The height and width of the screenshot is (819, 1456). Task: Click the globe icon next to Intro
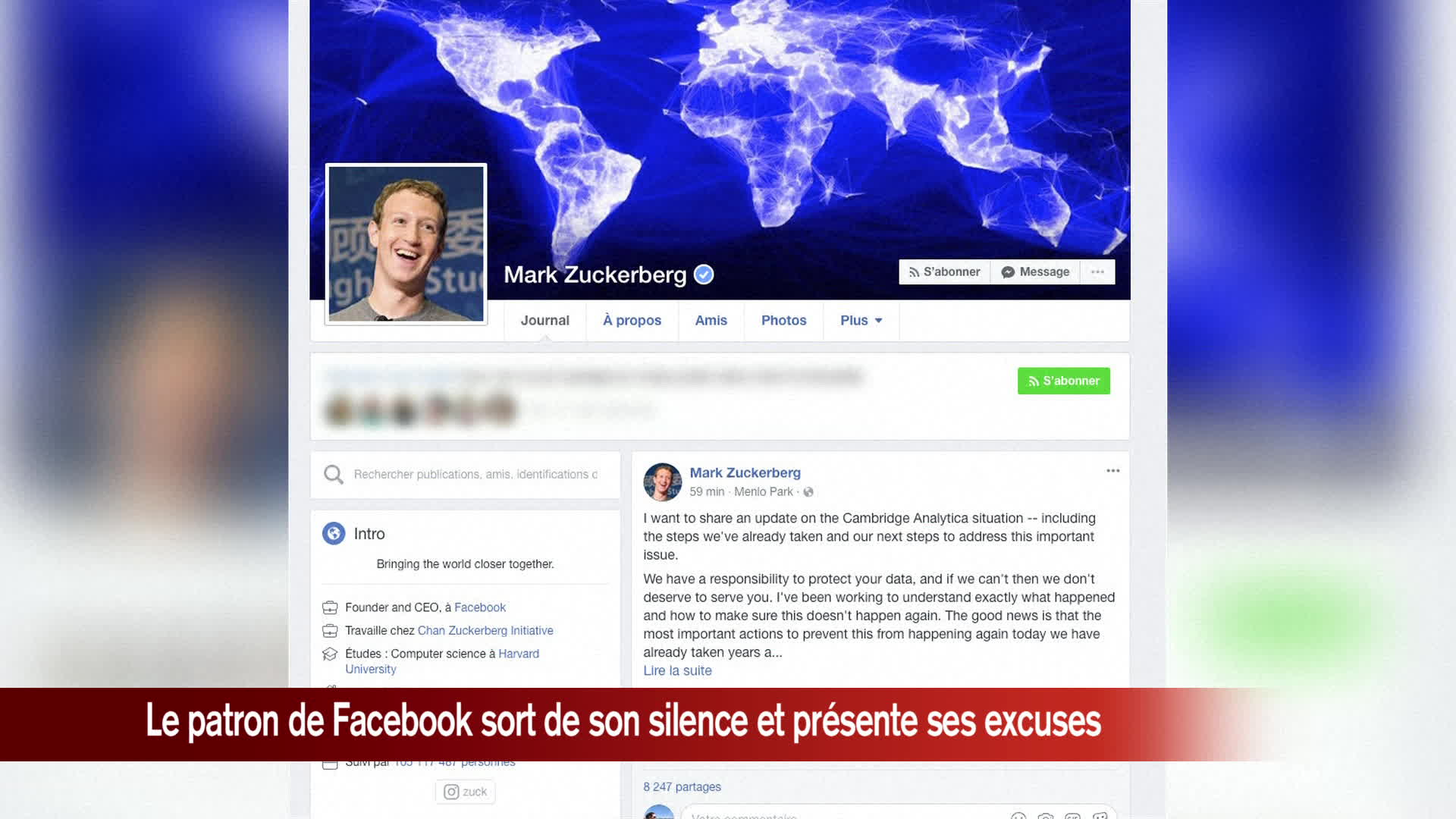tap(334, 534)
